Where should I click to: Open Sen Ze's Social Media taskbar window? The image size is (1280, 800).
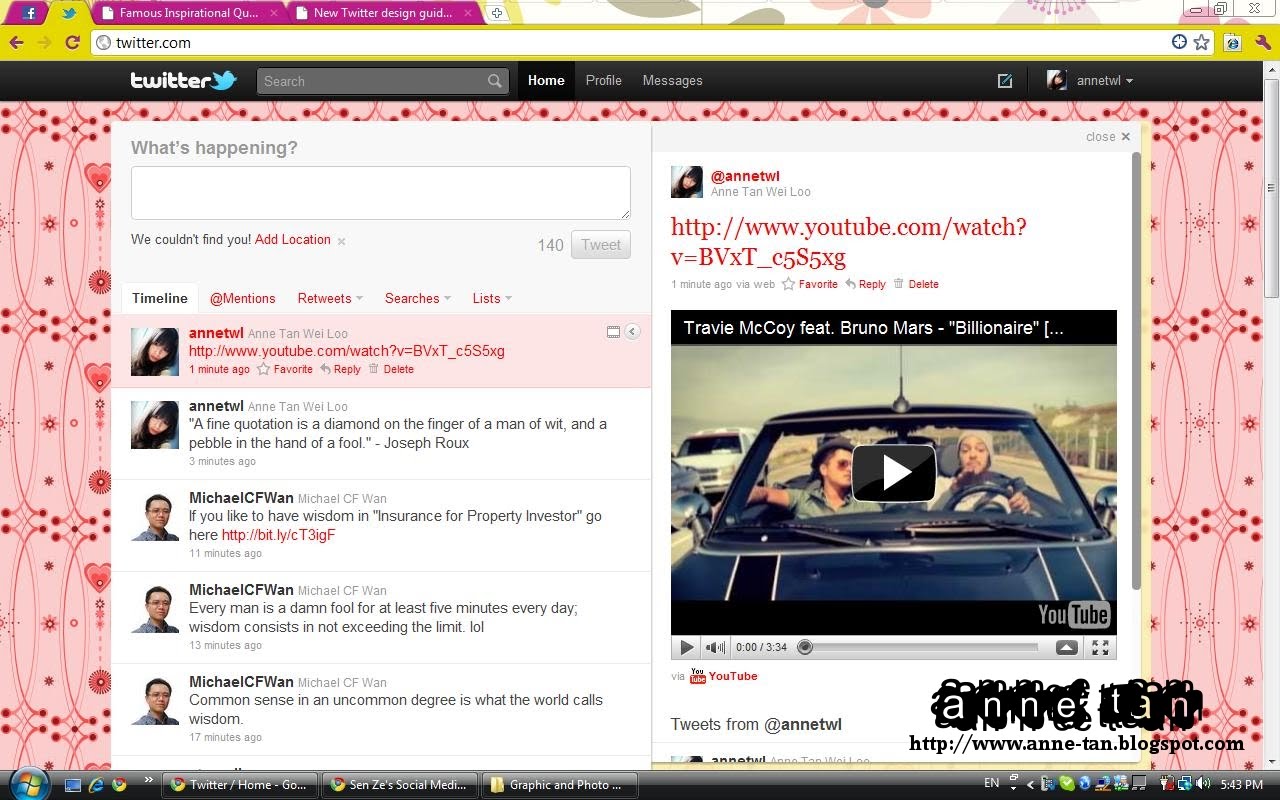400,785
